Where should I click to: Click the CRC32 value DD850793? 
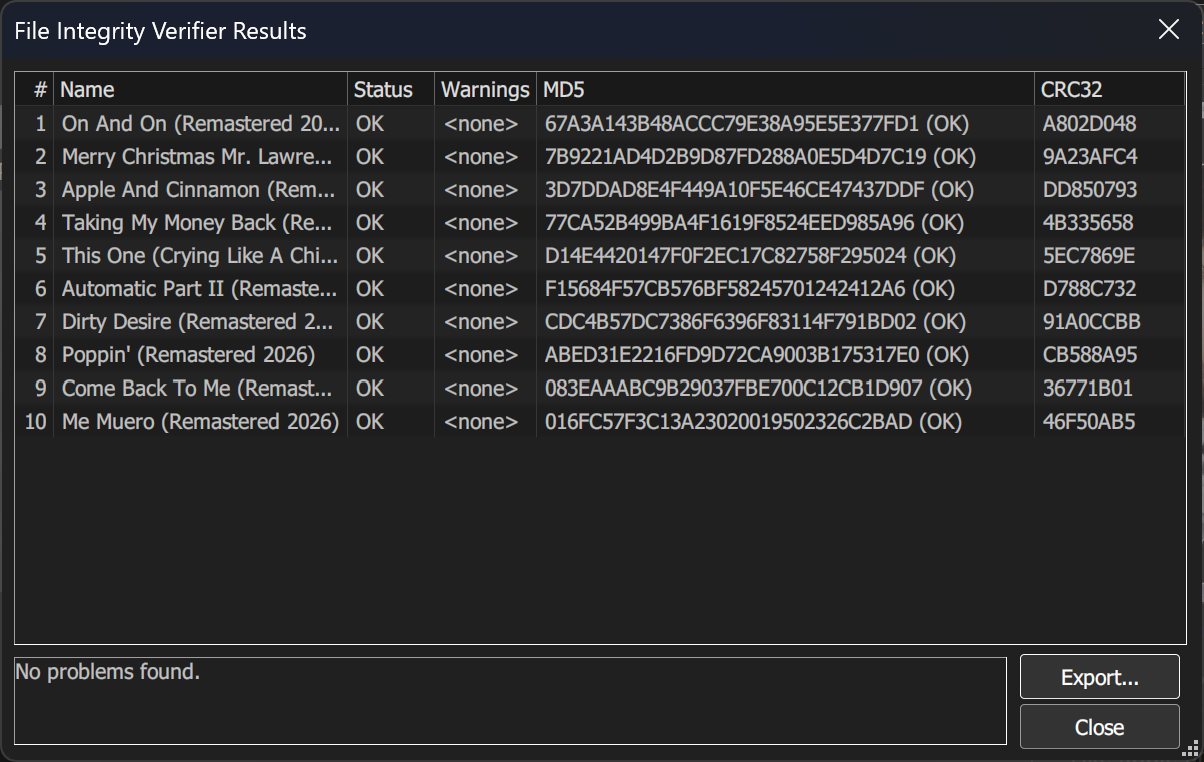1090,190
